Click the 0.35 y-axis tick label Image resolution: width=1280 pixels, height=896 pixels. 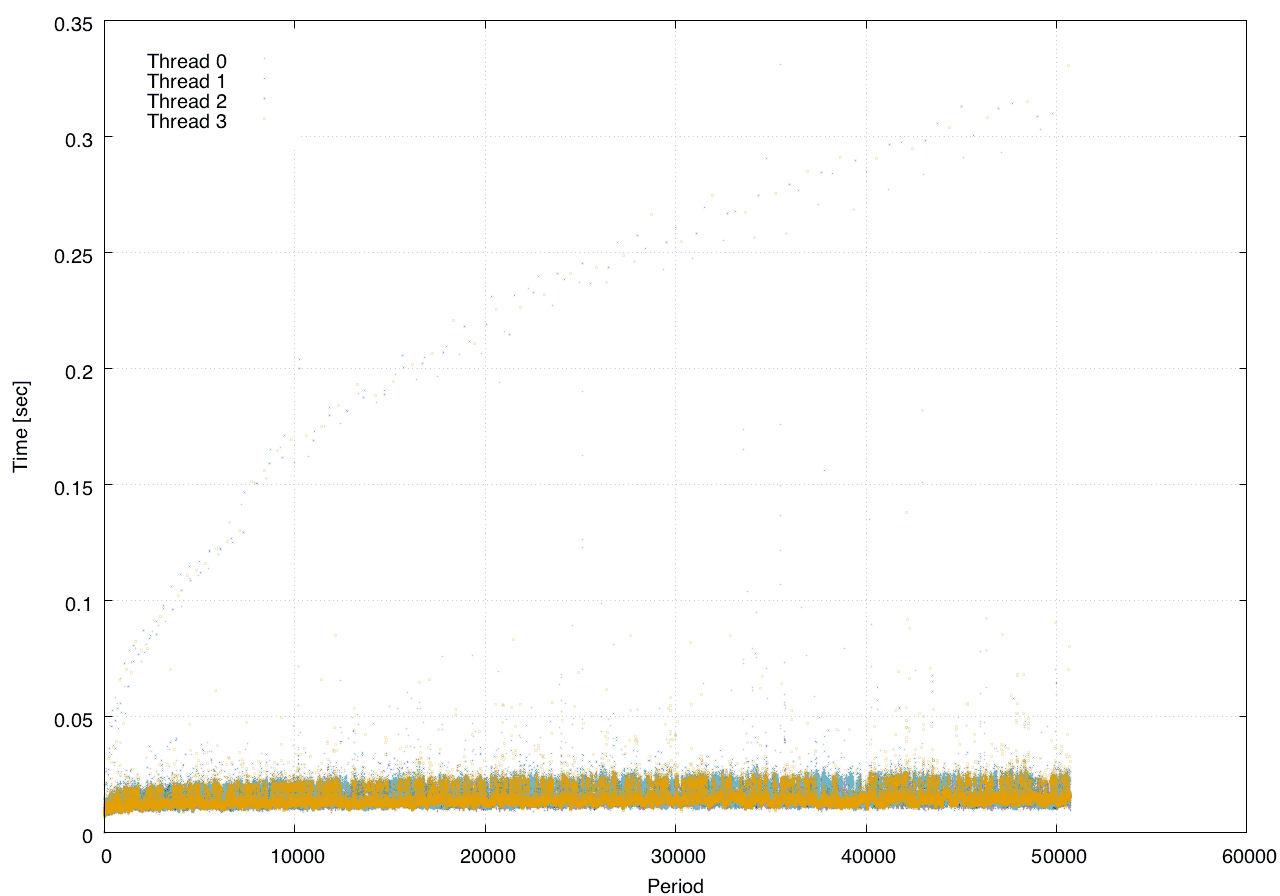click(72, 22)
